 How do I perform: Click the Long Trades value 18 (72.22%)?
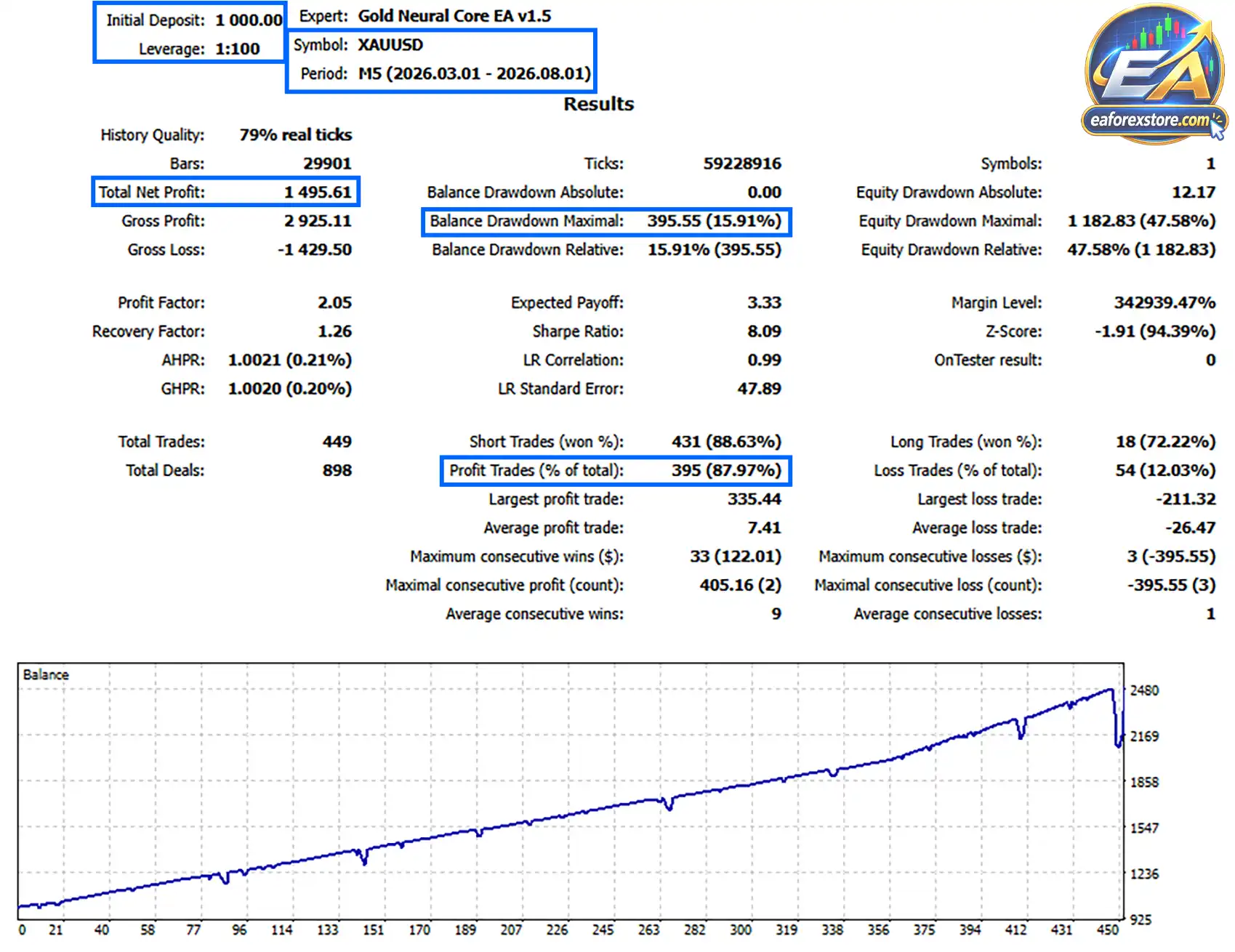(x=1165, y=442)
